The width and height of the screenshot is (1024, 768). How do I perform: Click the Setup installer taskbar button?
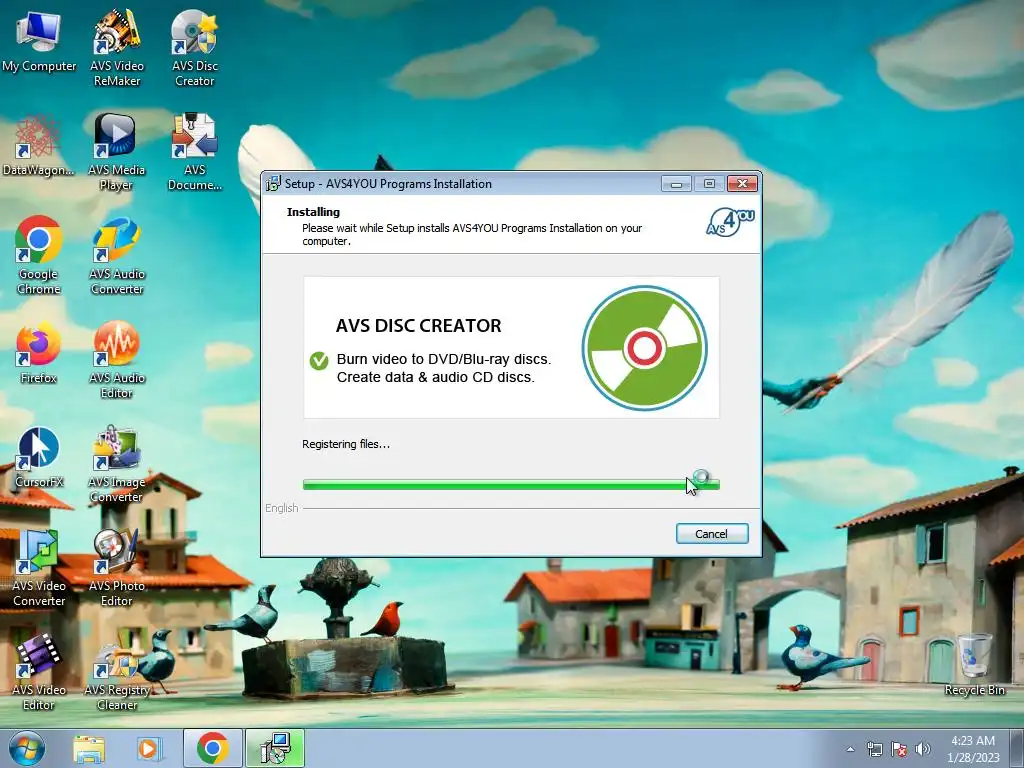[x=275, y=749]
